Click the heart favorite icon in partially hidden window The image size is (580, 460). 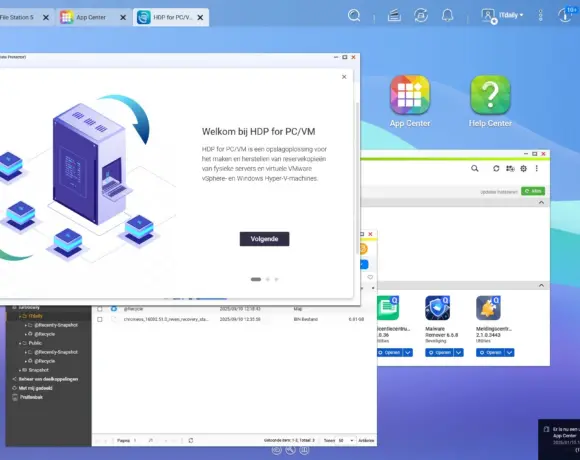[x=370, y=277]
